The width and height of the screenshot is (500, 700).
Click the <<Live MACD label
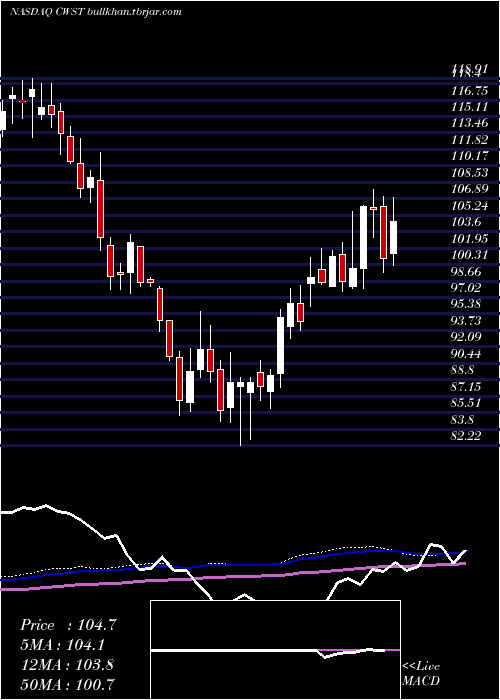point(421,674)
